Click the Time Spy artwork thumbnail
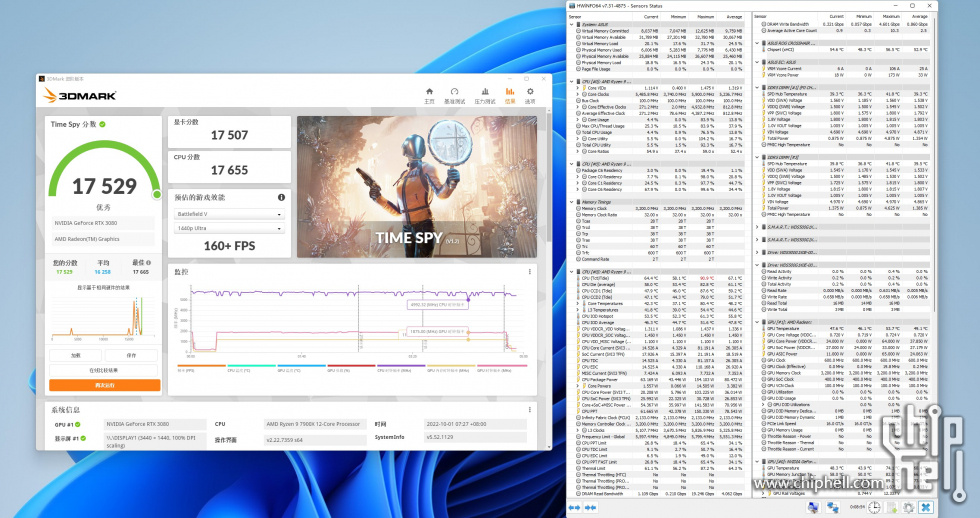980x518 pixels. pyautogui.click(x=416, y=187)
